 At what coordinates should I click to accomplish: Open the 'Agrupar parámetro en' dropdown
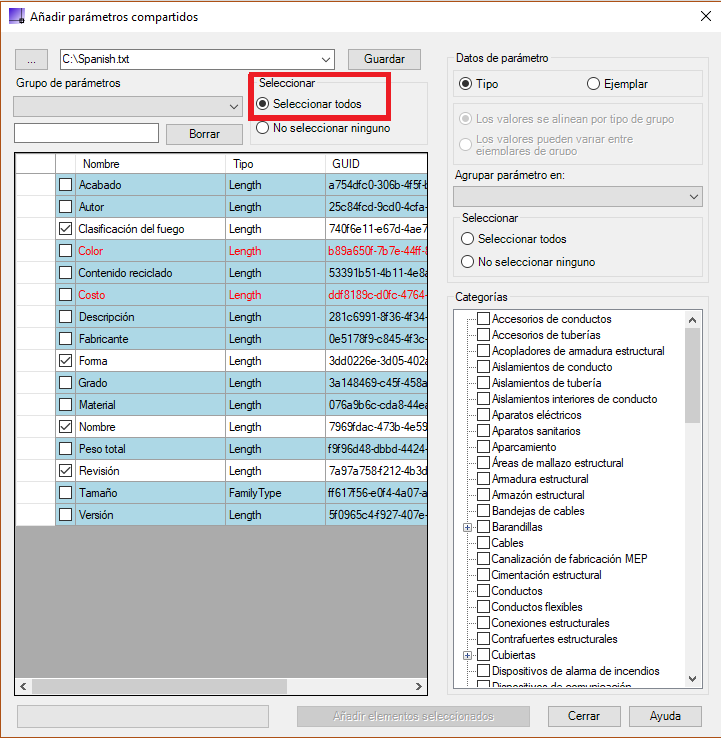click(578, 197)
